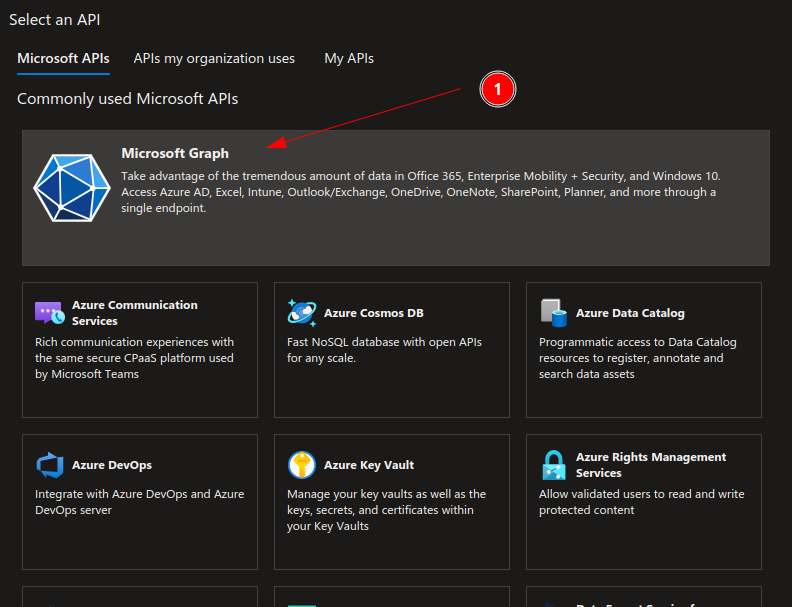The image size is (792, 607).
Task: Open the Microsoft Graph card title
Action: [175, 154]
